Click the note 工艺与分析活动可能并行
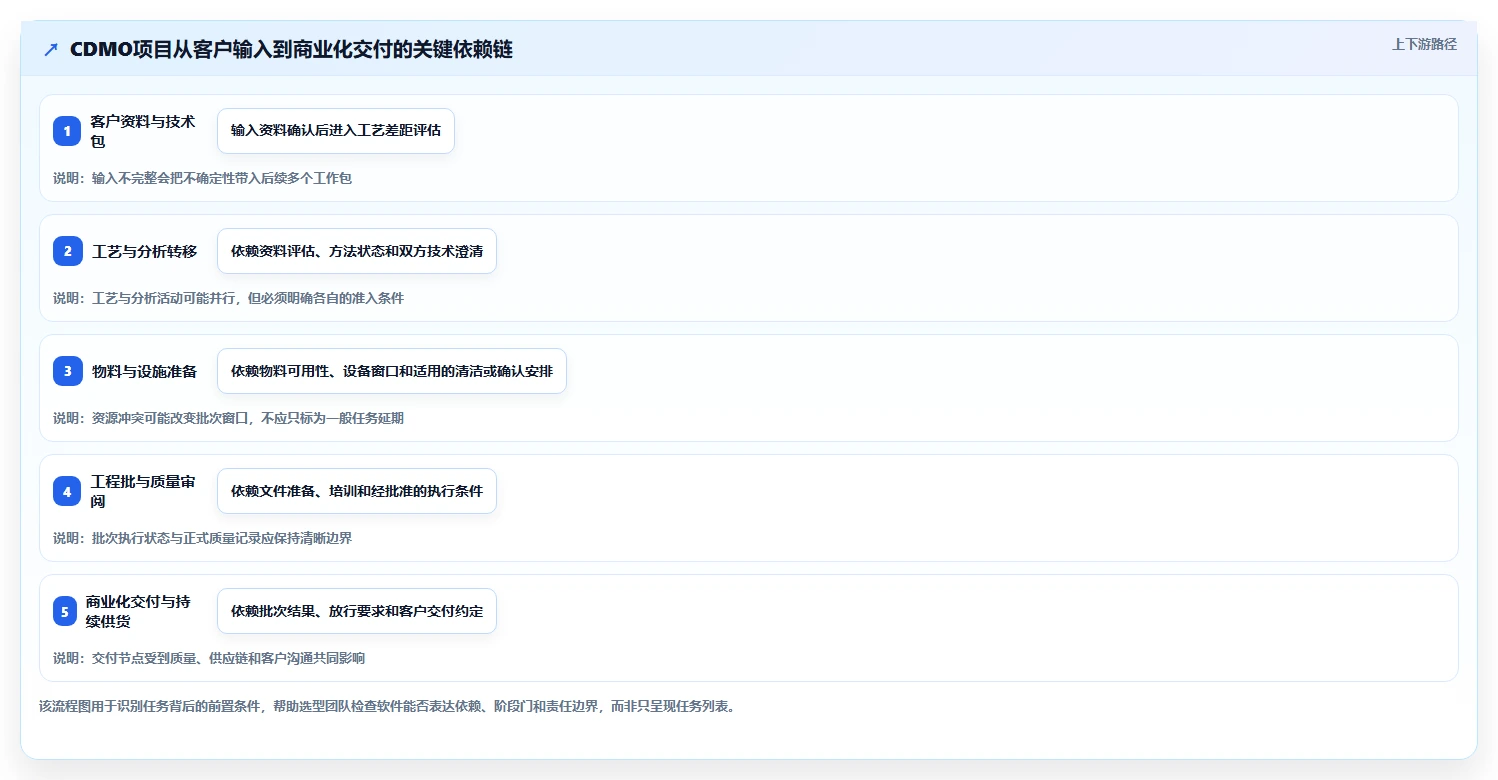Image resolution: width=1498 pixels, height=780 pixels. click(x=229, y=298)
